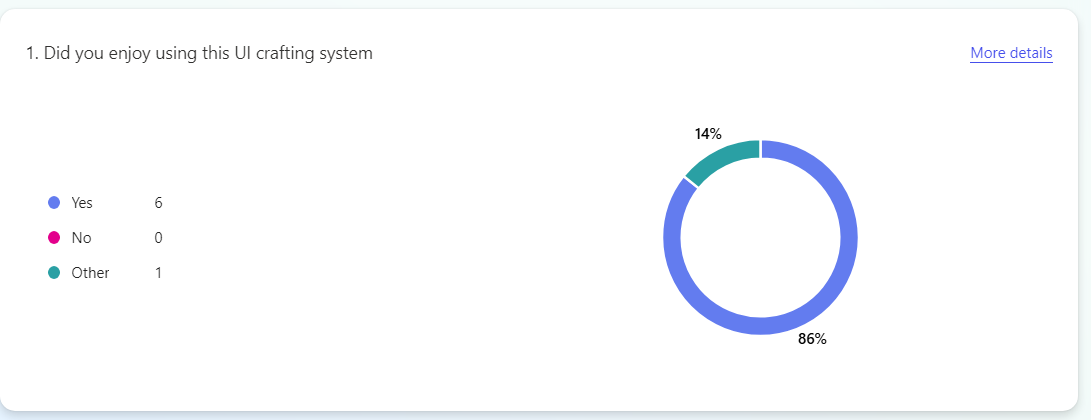
Task: Click the question title about UI crafting system
Action: tap(199, 53)
